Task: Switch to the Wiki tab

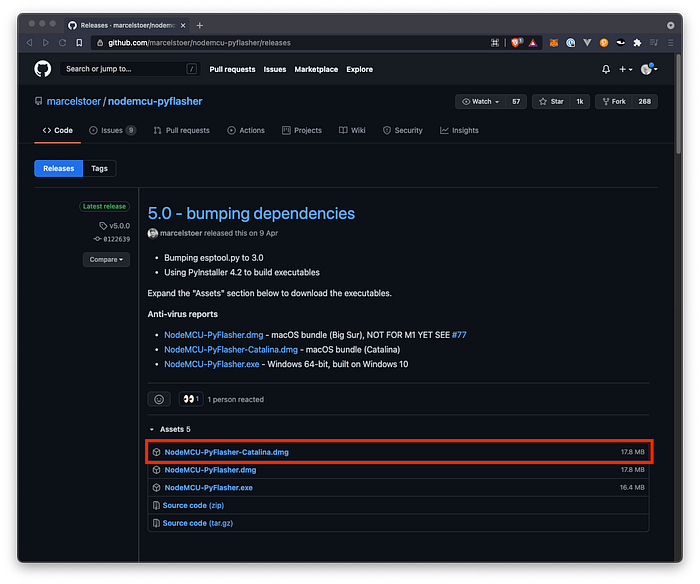Action: (352, 130)
